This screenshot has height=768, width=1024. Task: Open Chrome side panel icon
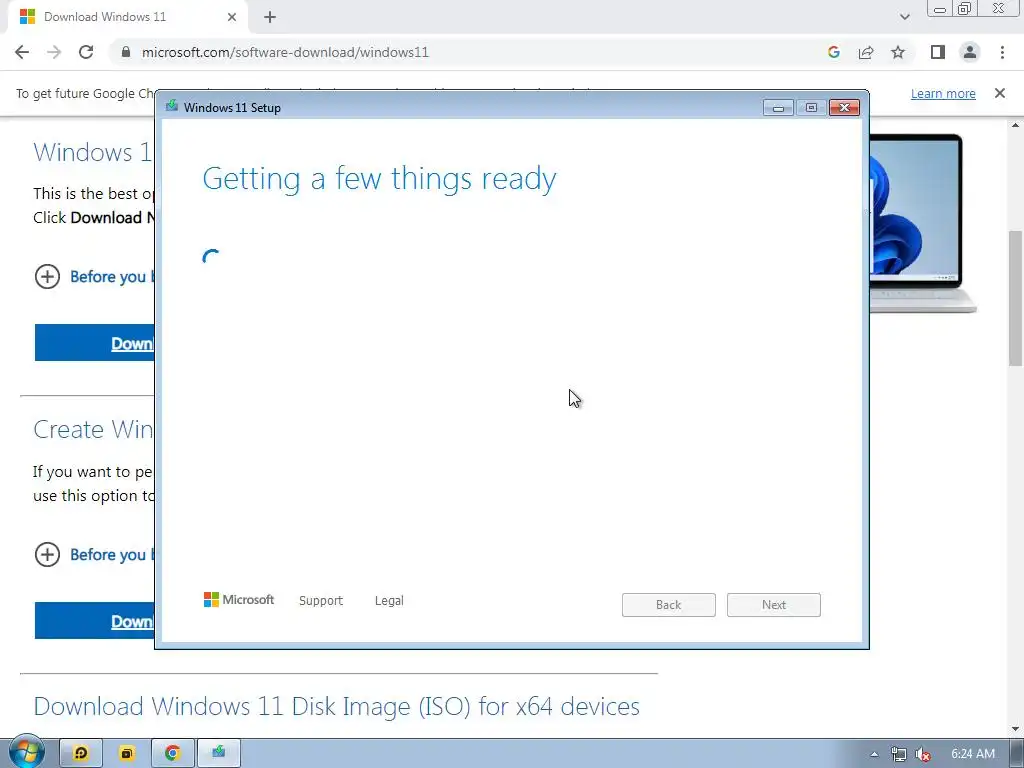pyautogui.click(x=938, y=52)
